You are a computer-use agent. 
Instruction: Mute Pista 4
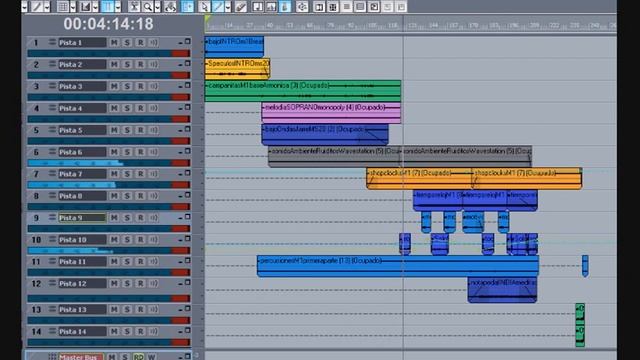[x=114, y=108]
